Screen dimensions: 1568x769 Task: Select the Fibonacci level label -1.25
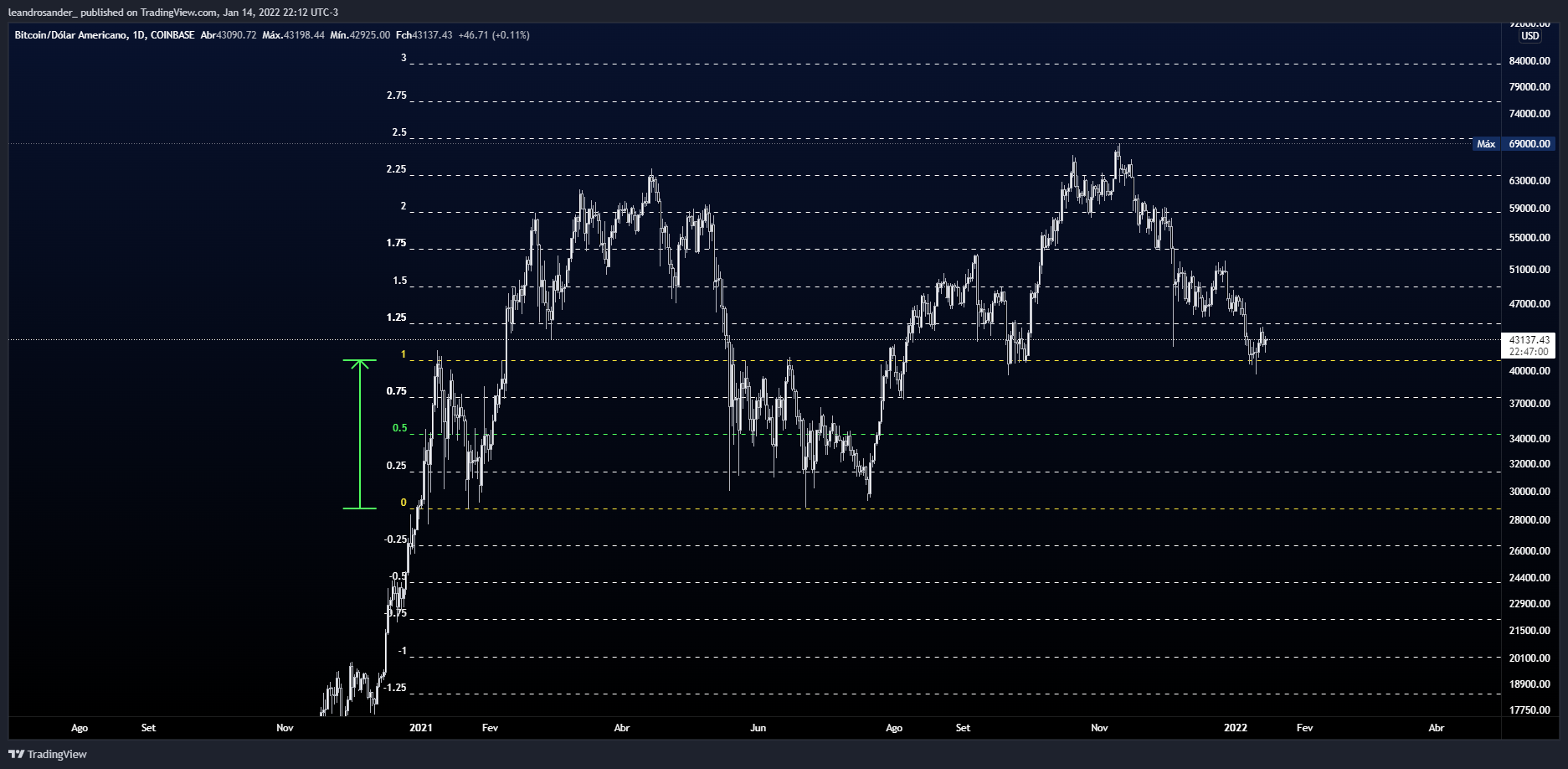click(x=395, y=688)
